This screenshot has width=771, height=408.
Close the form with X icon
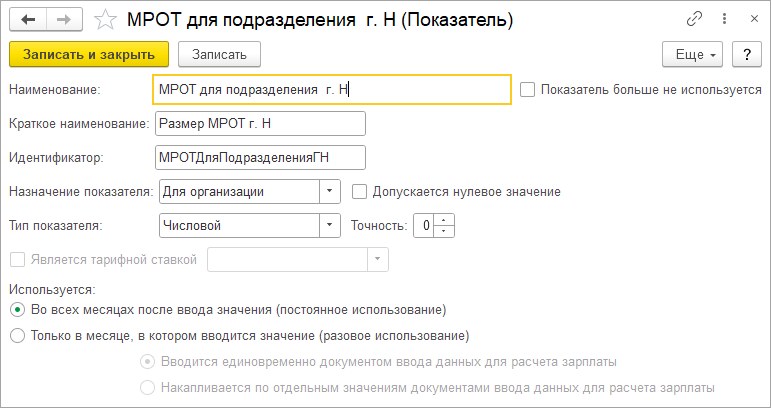pyautogui.click(x=754, y=19)
